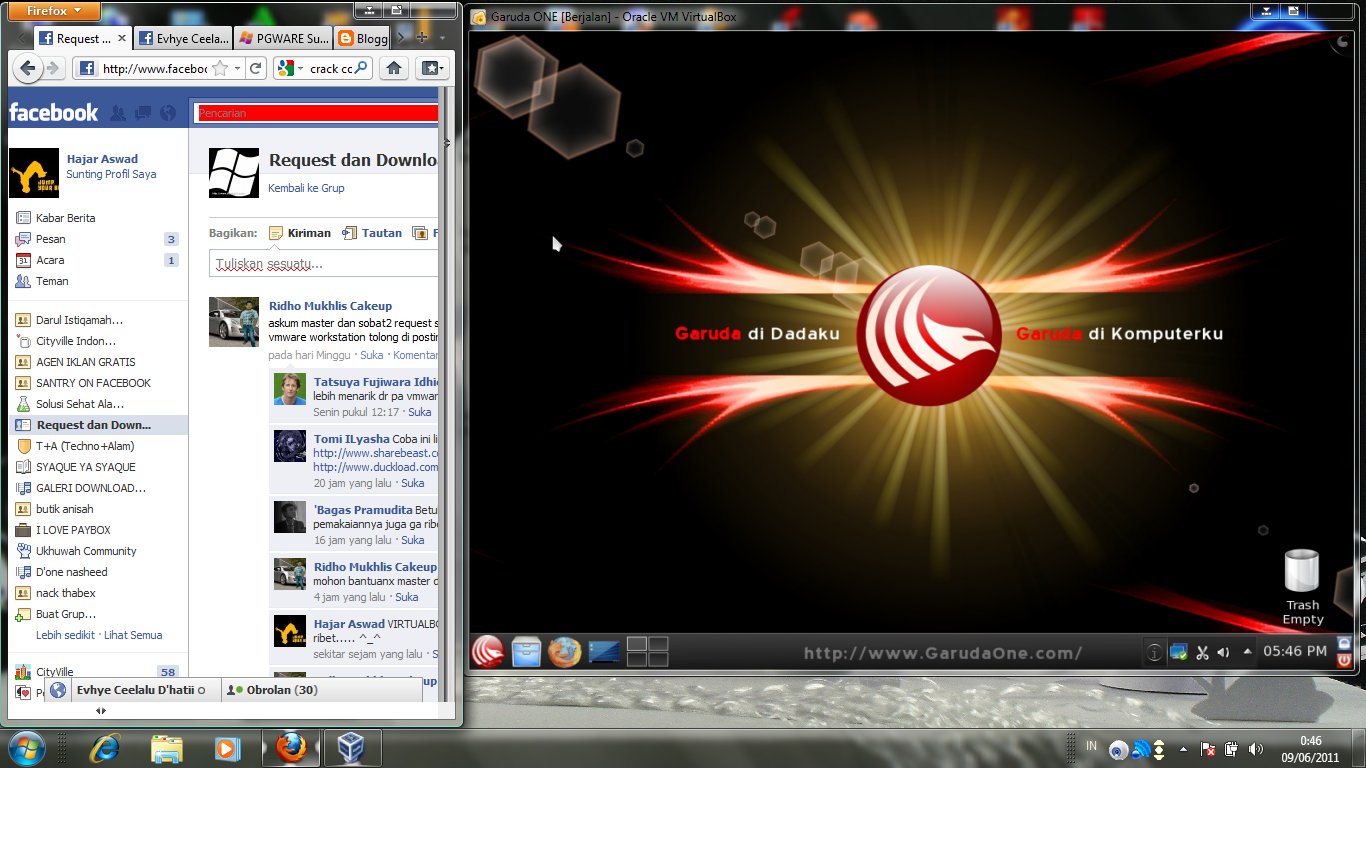1366x852 pixels.
Task: Open a new Firefox tab with plus button
Action: [422, 38]
